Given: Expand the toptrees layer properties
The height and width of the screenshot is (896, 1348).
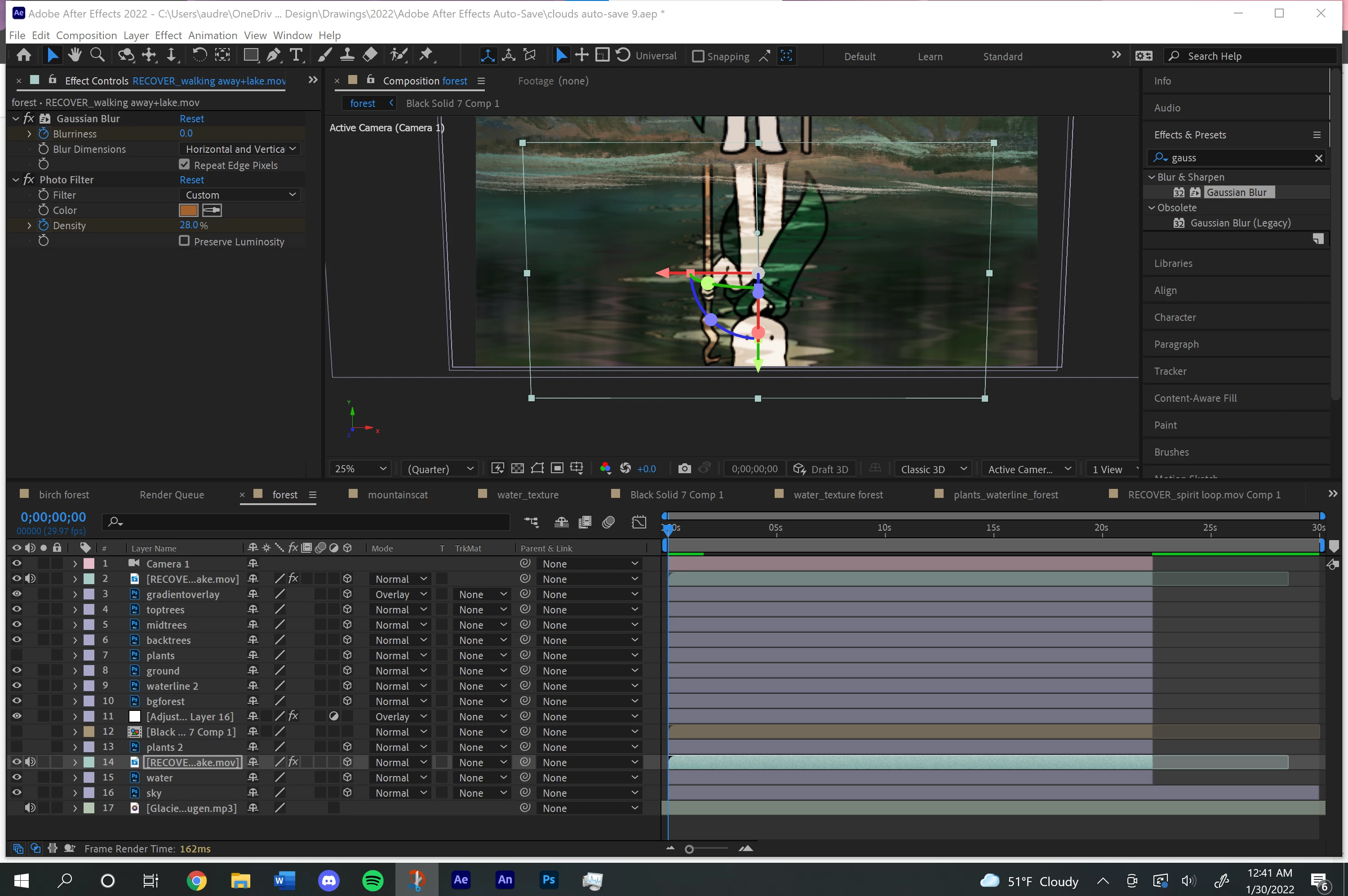Looking at the screenshot, I should tap(75, 610).
